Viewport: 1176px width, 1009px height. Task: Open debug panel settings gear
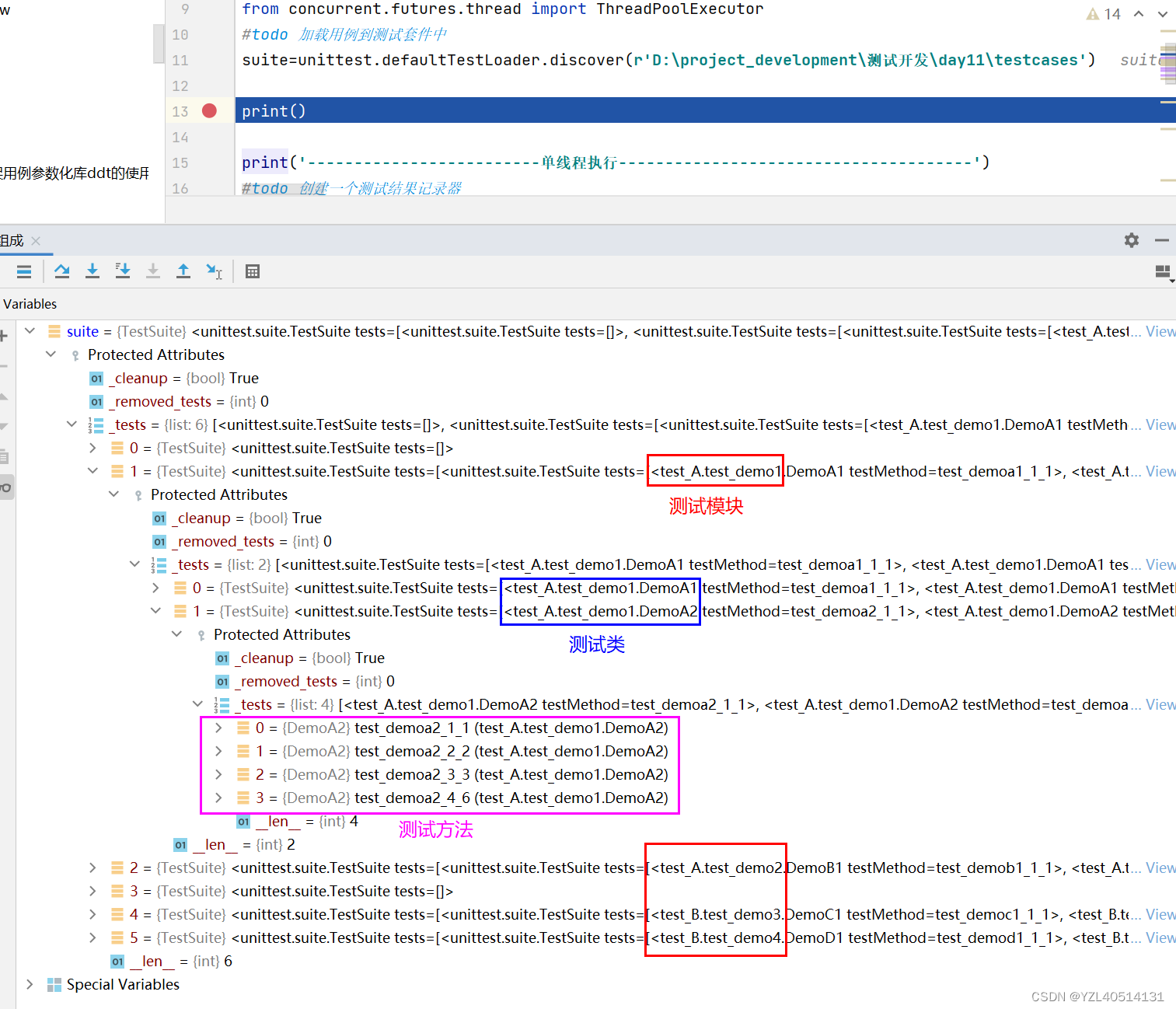1132,240
